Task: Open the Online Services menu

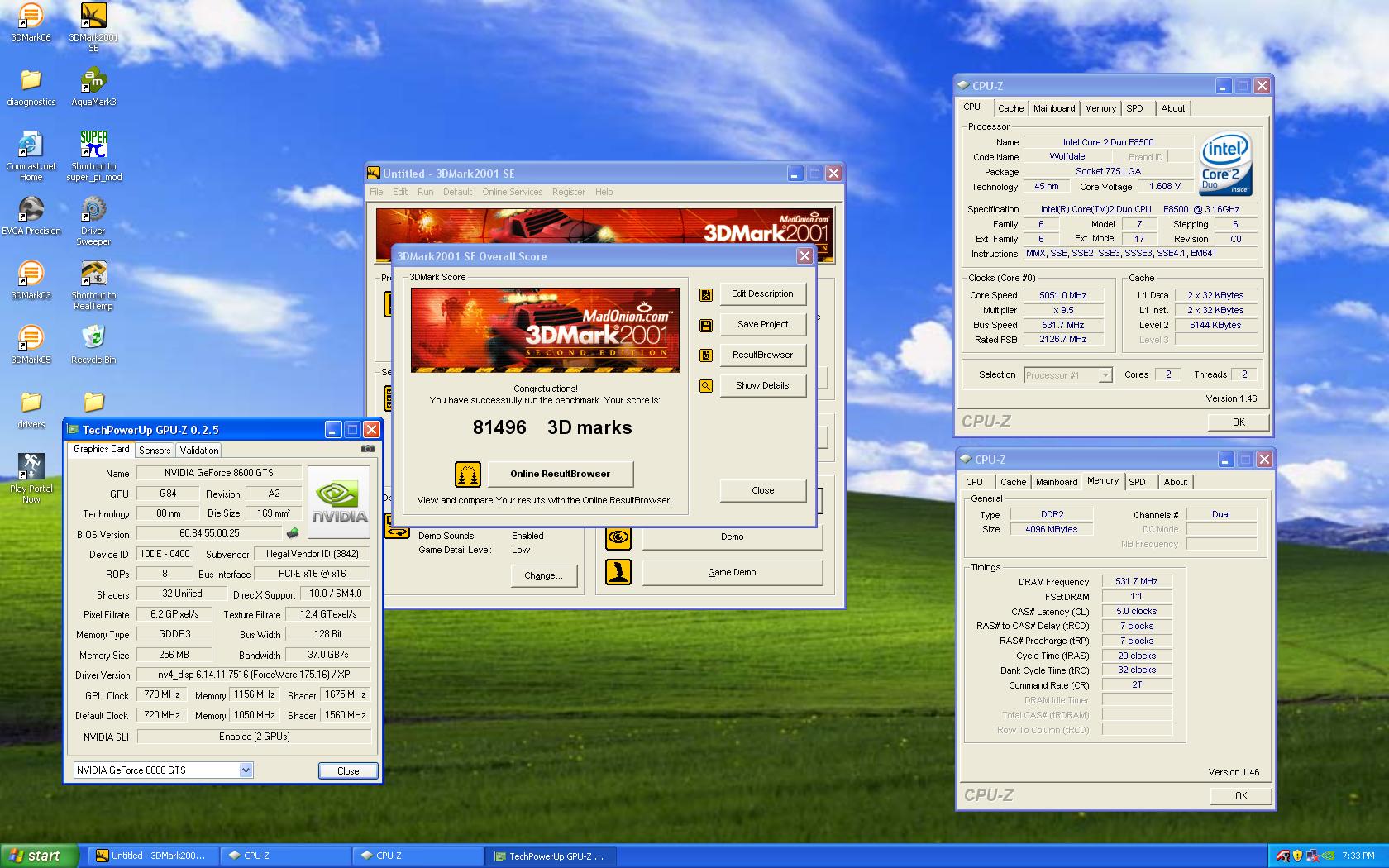Action: point(513,192)
